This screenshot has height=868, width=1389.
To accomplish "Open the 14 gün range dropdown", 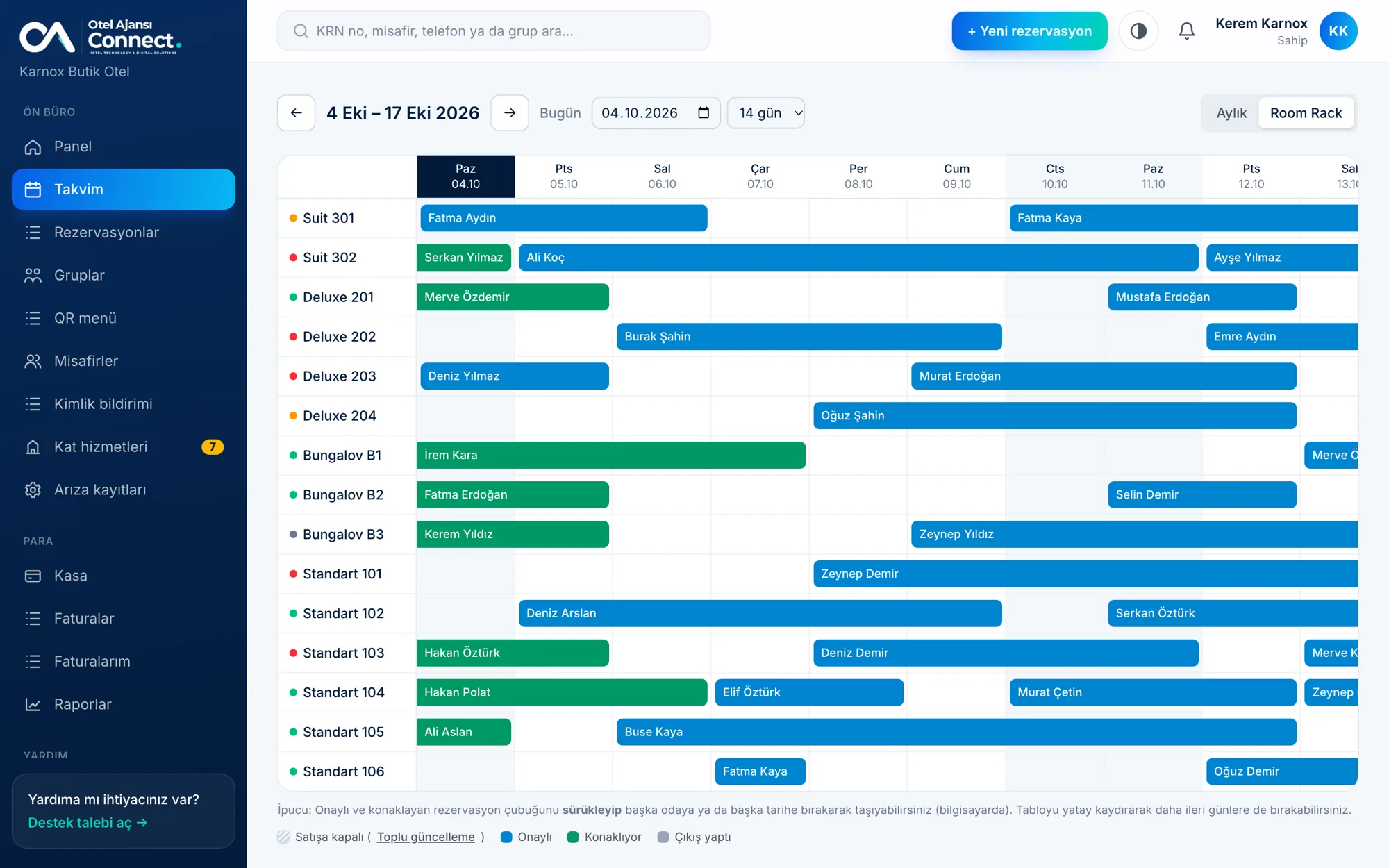I will pos(766,113).
